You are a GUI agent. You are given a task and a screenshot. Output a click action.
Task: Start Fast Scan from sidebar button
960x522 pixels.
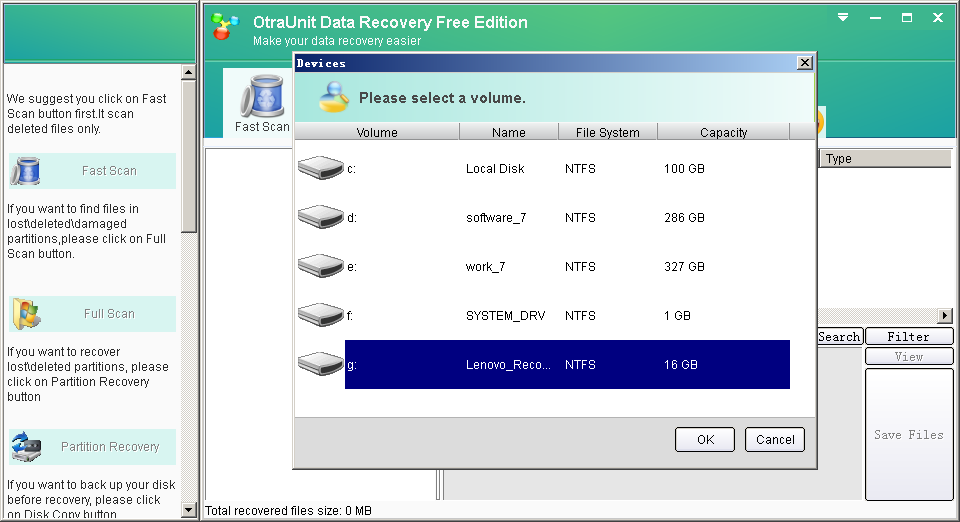click(92, 171)
